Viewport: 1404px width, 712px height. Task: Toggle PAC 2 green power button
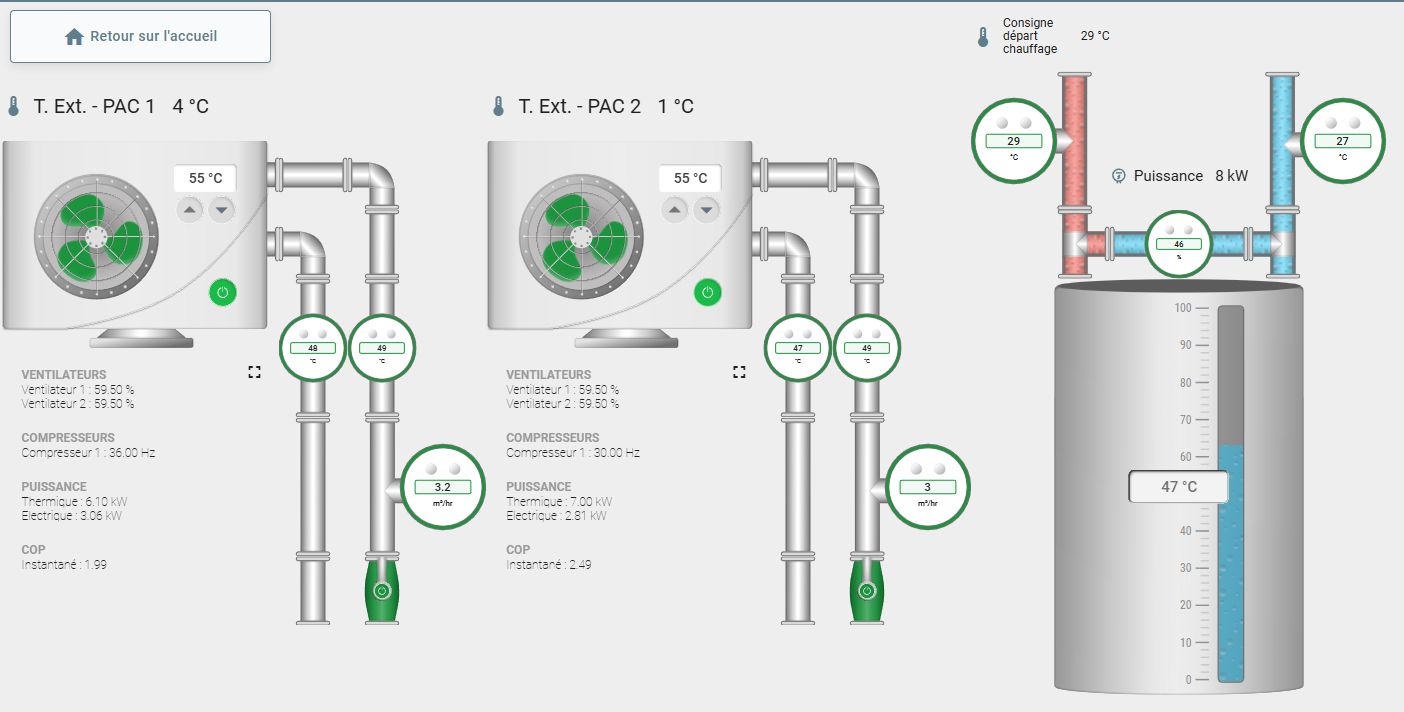(708, 293)
